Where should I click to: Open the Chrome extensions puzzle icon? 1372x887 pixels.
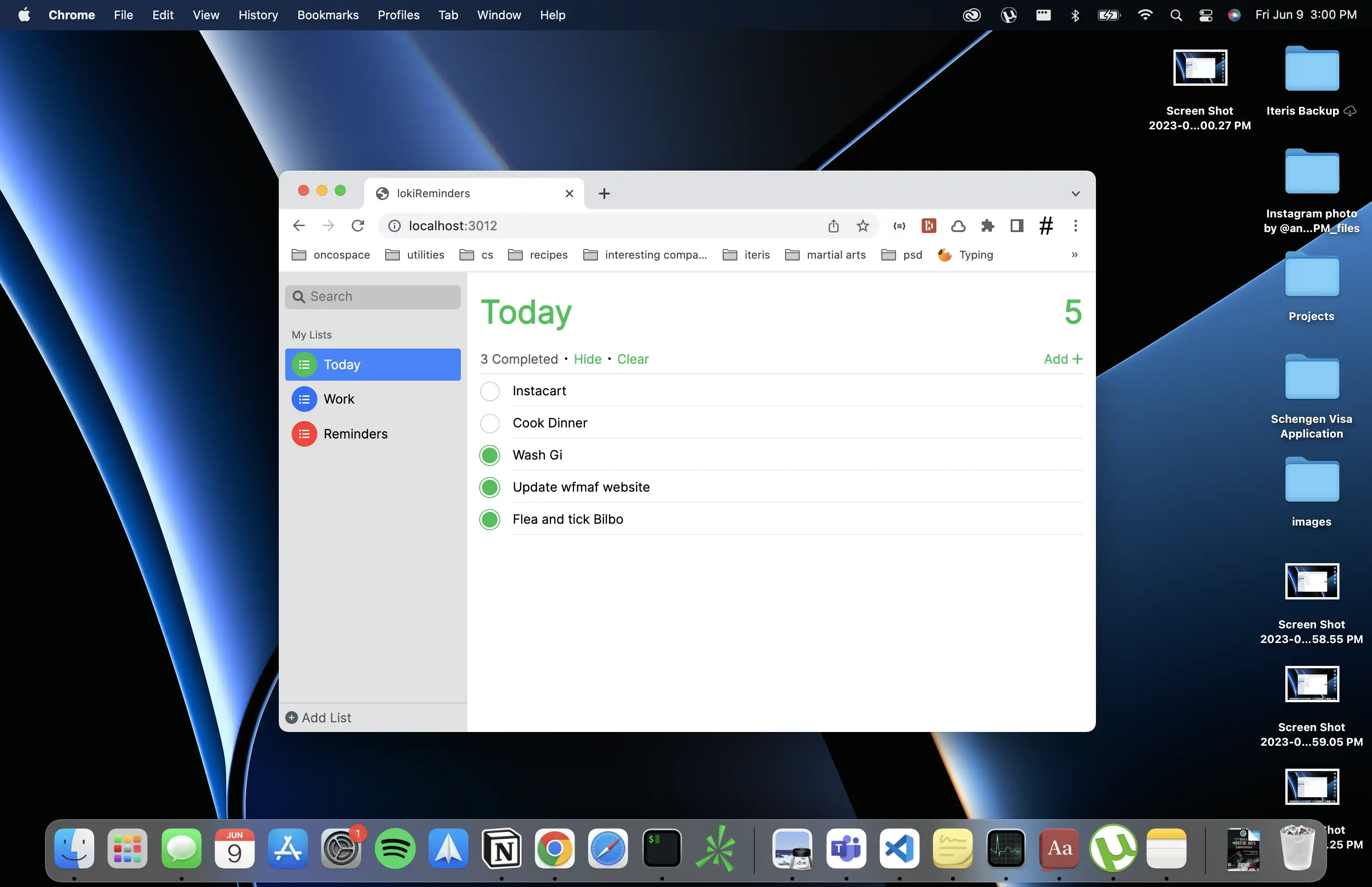pyautogui.click(x=987, y=226)
